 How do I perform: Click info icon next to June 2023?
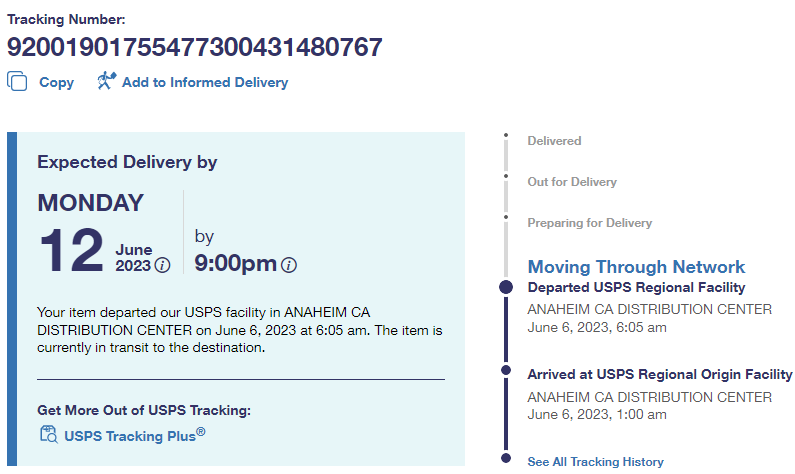click(x=163, y=265)
